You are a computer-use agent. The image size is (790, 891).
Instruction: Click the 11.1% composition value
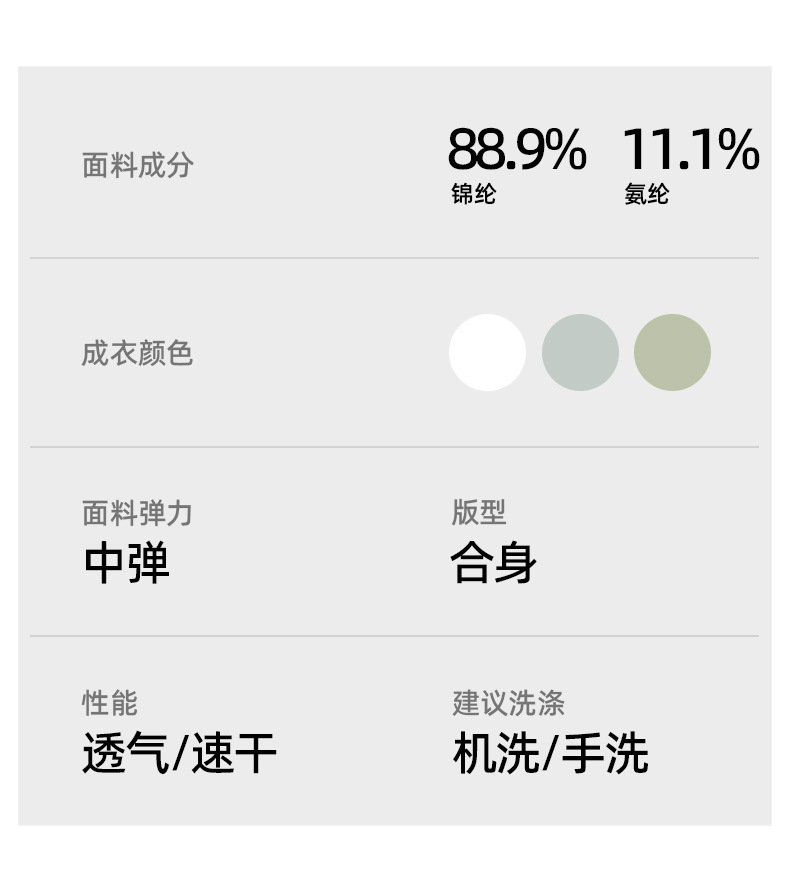[x=690, y=150]
